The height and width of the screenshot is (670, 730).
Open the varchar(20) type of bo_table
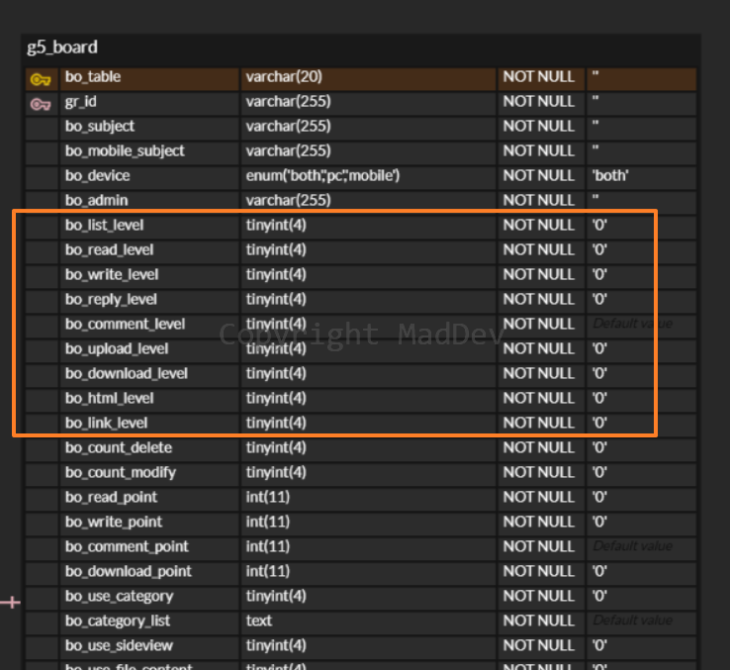tap(284, 77)
